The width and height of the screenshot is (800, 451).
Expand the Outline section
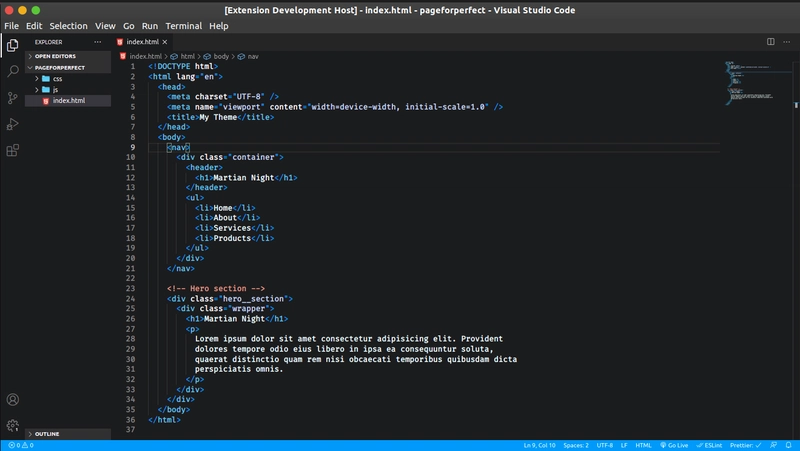(68, 434)
